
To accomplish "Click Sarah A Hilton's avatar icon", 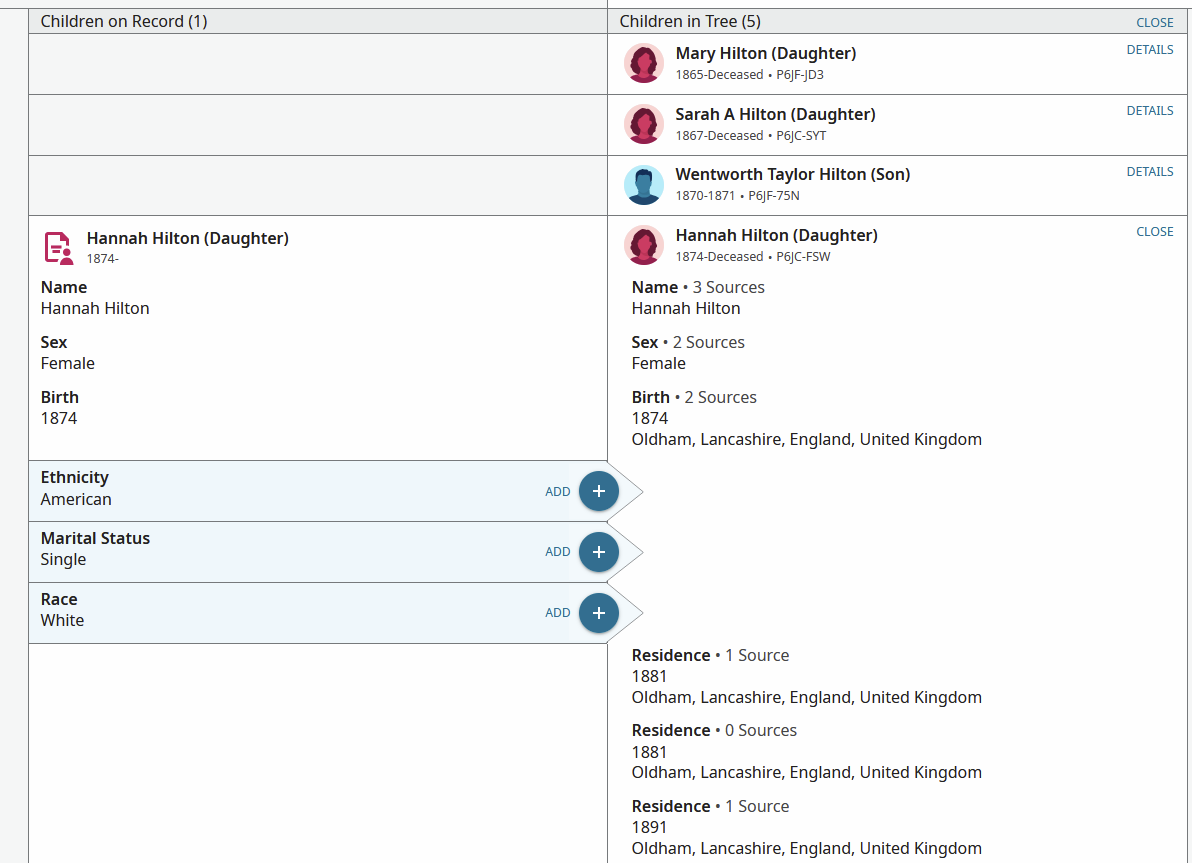I will pos(643,124).
